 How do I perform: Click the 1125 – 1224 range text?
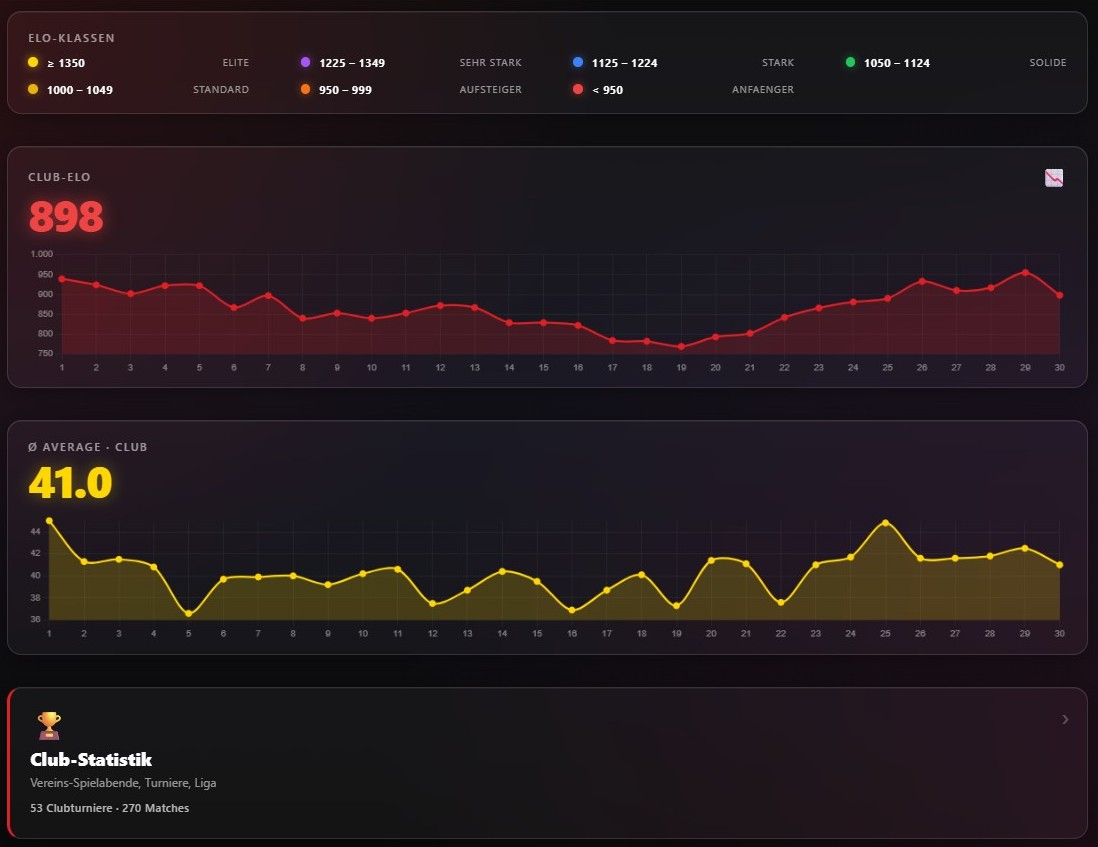click(x=624, y=63)
